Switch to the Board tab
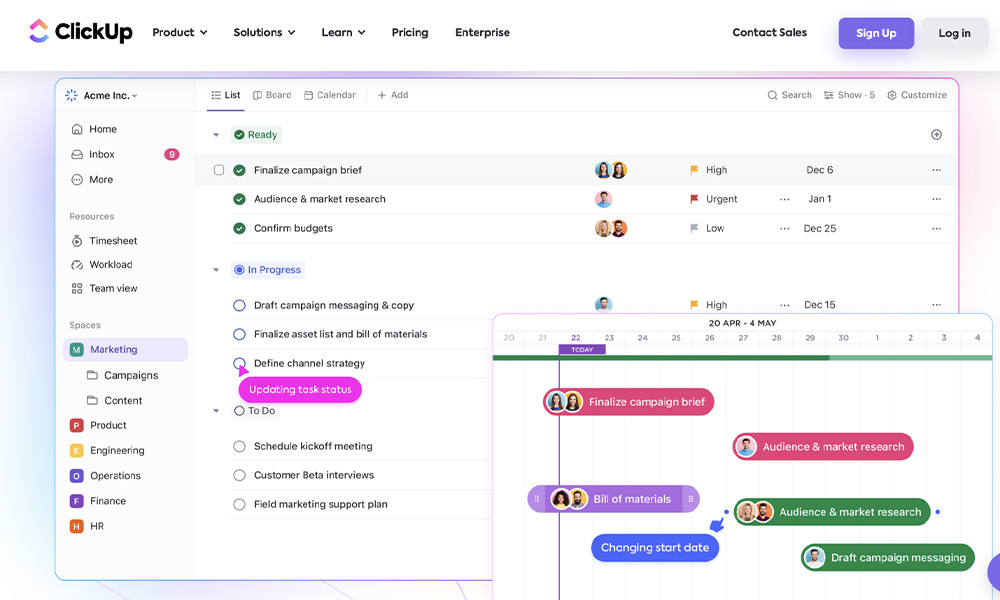Viewport: 1000px width, 600px height. 272,96
